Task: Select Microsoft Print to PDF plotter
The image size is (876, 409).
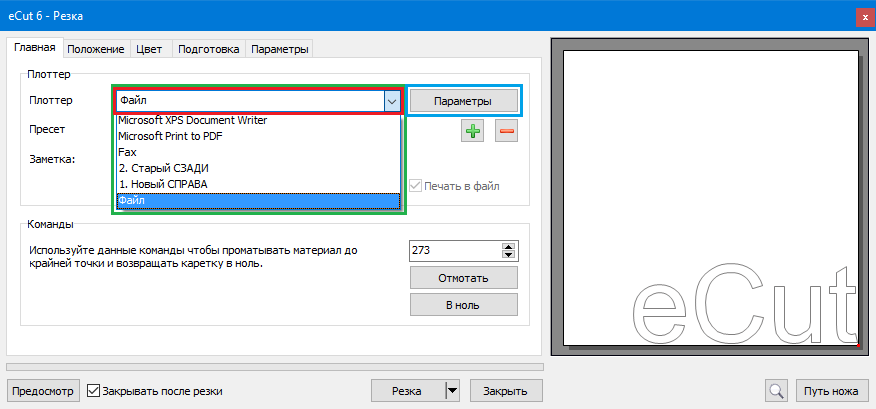Action: click(x=259, y=136)
